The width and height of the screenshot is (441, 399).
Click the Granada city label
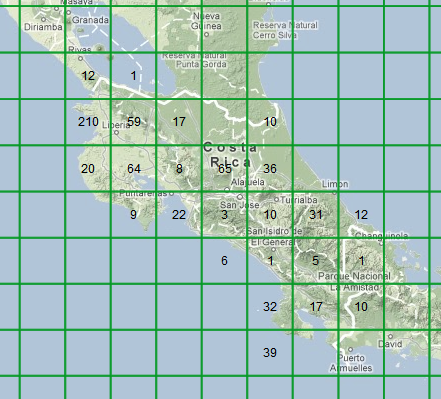pos(90,20)
